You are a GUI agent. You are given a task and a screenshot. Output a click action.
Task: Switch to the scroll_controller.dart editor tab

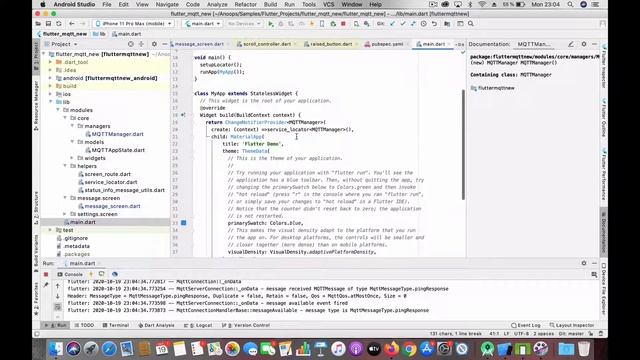point(267,44)
